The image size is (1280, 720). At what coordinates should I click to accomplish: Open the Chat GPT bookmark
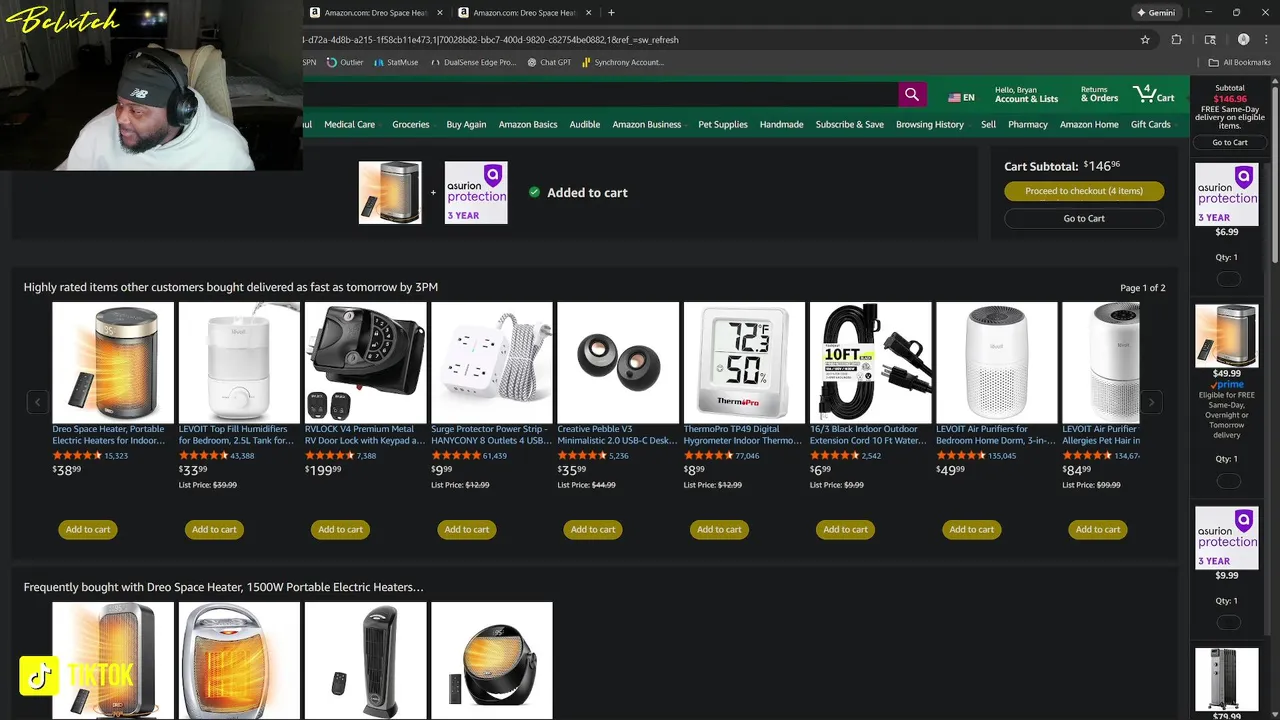pyautogui.click(x=549, y=62)
